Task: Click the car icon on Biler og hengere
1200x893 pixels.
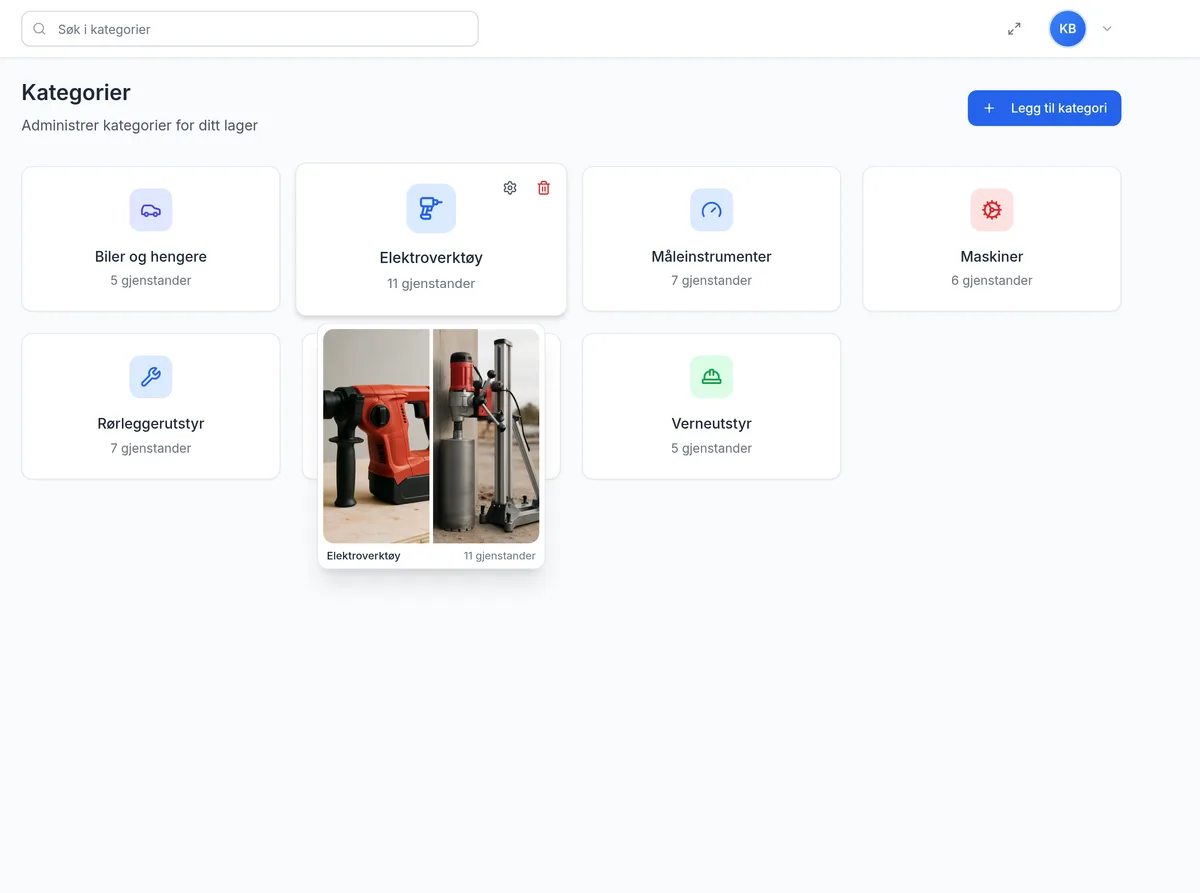Action: pyautogui.click(x=151, y=210)
